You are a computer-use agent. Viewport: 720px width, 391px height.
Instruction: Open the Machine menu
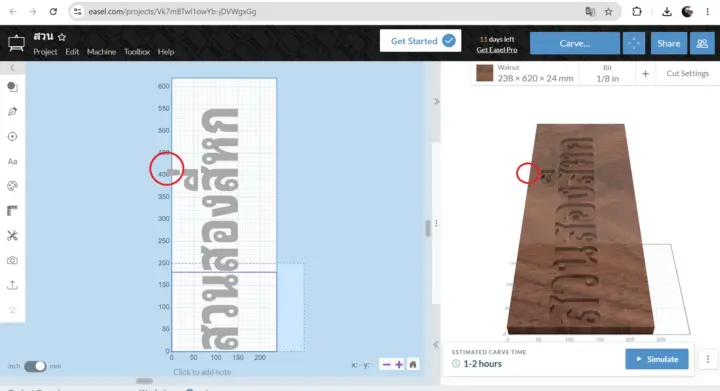[101, 51]
